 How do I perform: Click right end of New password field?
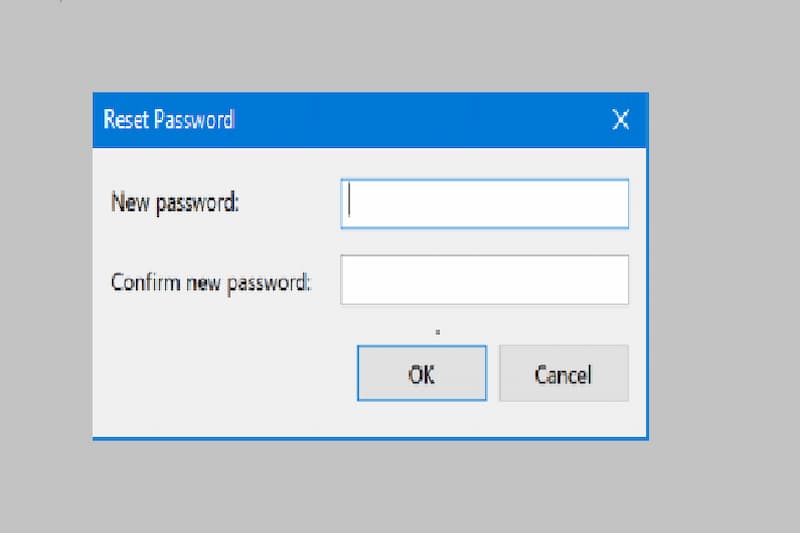click(x=615, y=204)
